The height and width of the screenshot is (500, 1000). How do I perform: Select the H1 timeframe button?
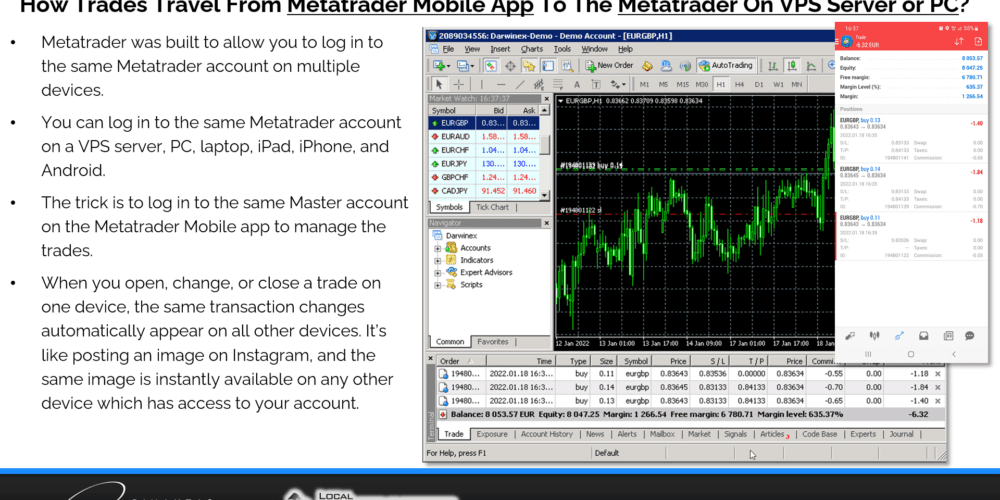coord(721,84)
